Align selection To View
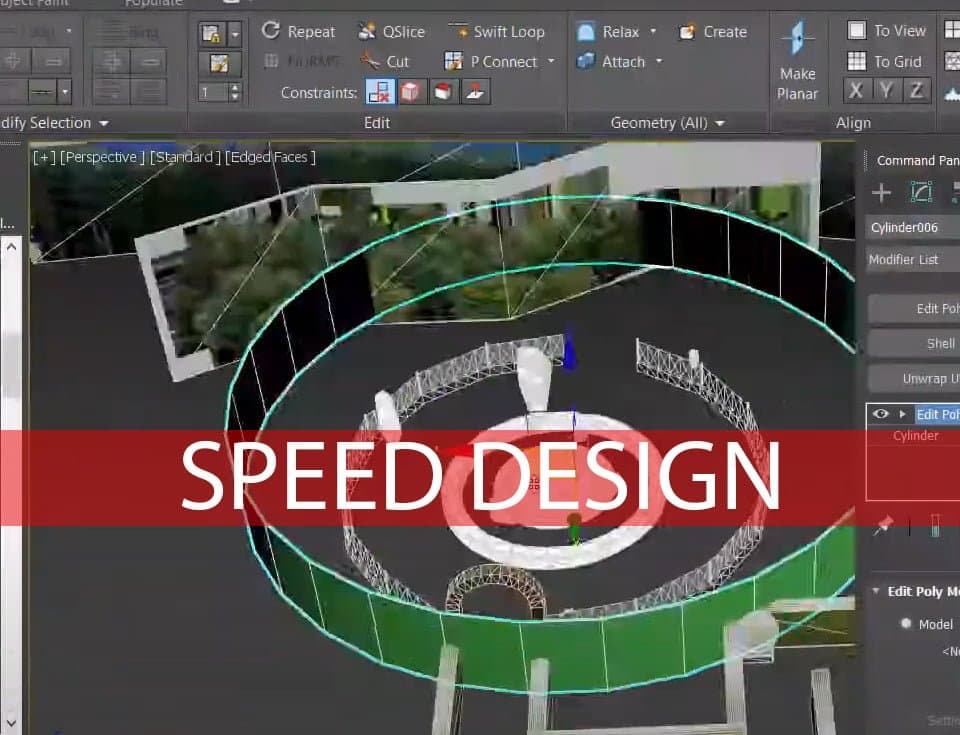 point(887,30)
